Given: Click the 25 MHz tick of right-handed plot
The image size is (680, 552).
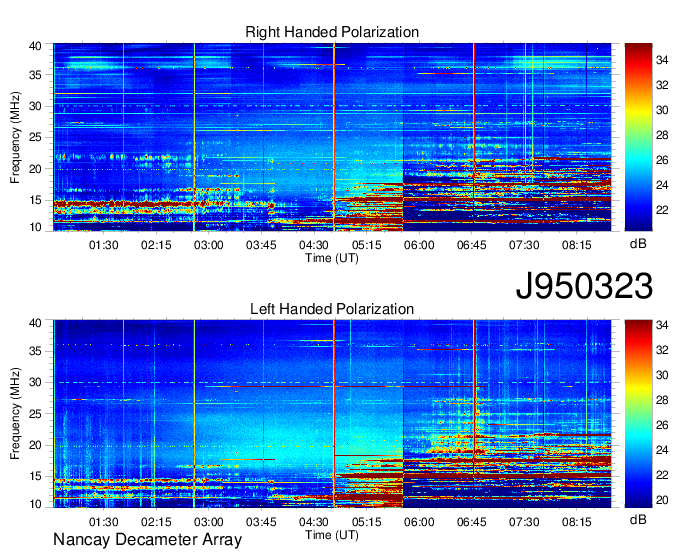Looking at the screenshot, I should (x=36, y=137).
